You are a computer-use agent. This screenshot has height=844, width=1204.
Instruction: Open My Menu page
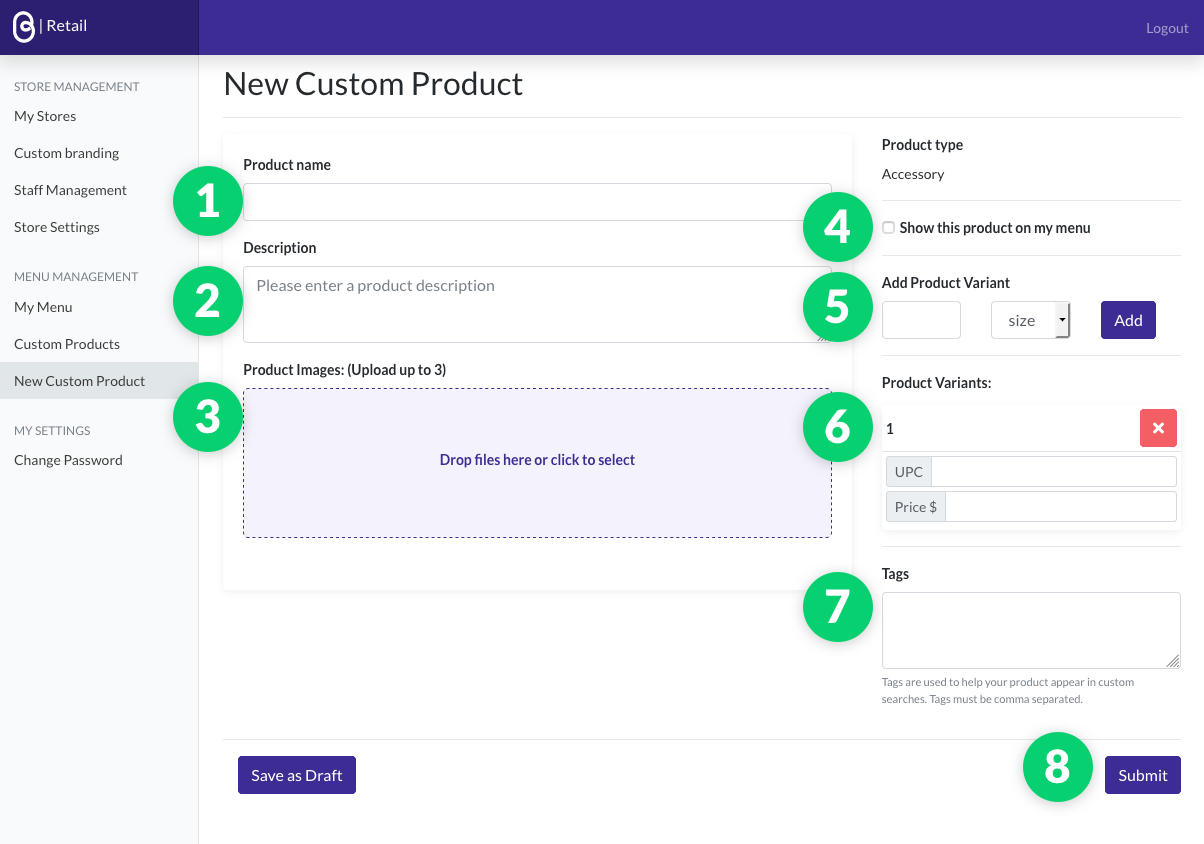coord(43,307)
